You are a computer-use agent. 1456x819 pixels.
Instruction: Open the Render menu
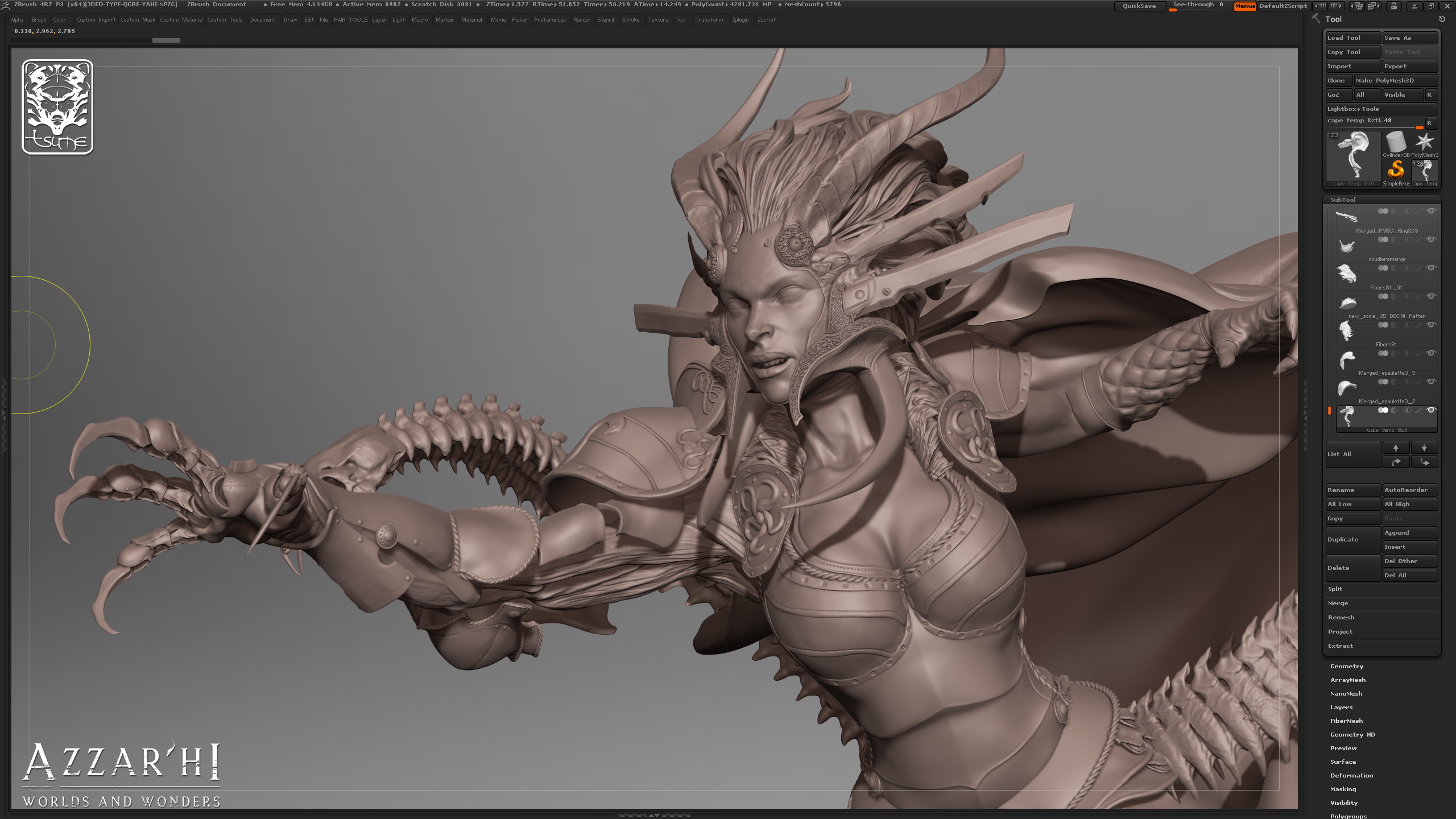[x=582, y=20]
